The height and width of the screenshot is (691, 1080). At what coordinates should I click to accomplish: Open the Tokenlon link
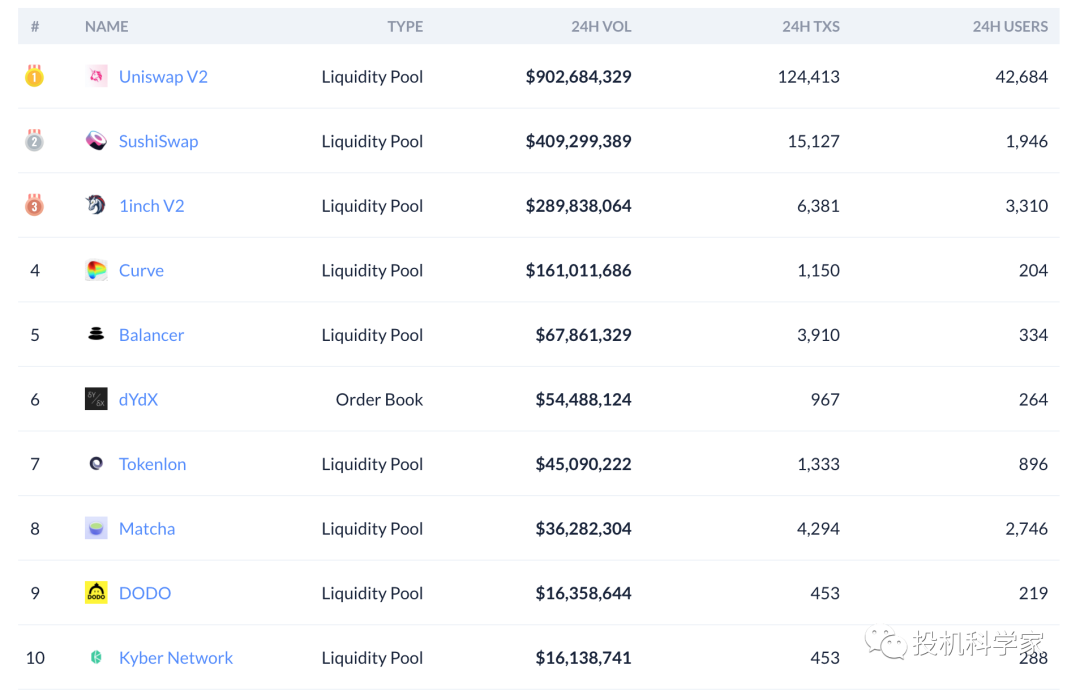click(x=152, y=464)
